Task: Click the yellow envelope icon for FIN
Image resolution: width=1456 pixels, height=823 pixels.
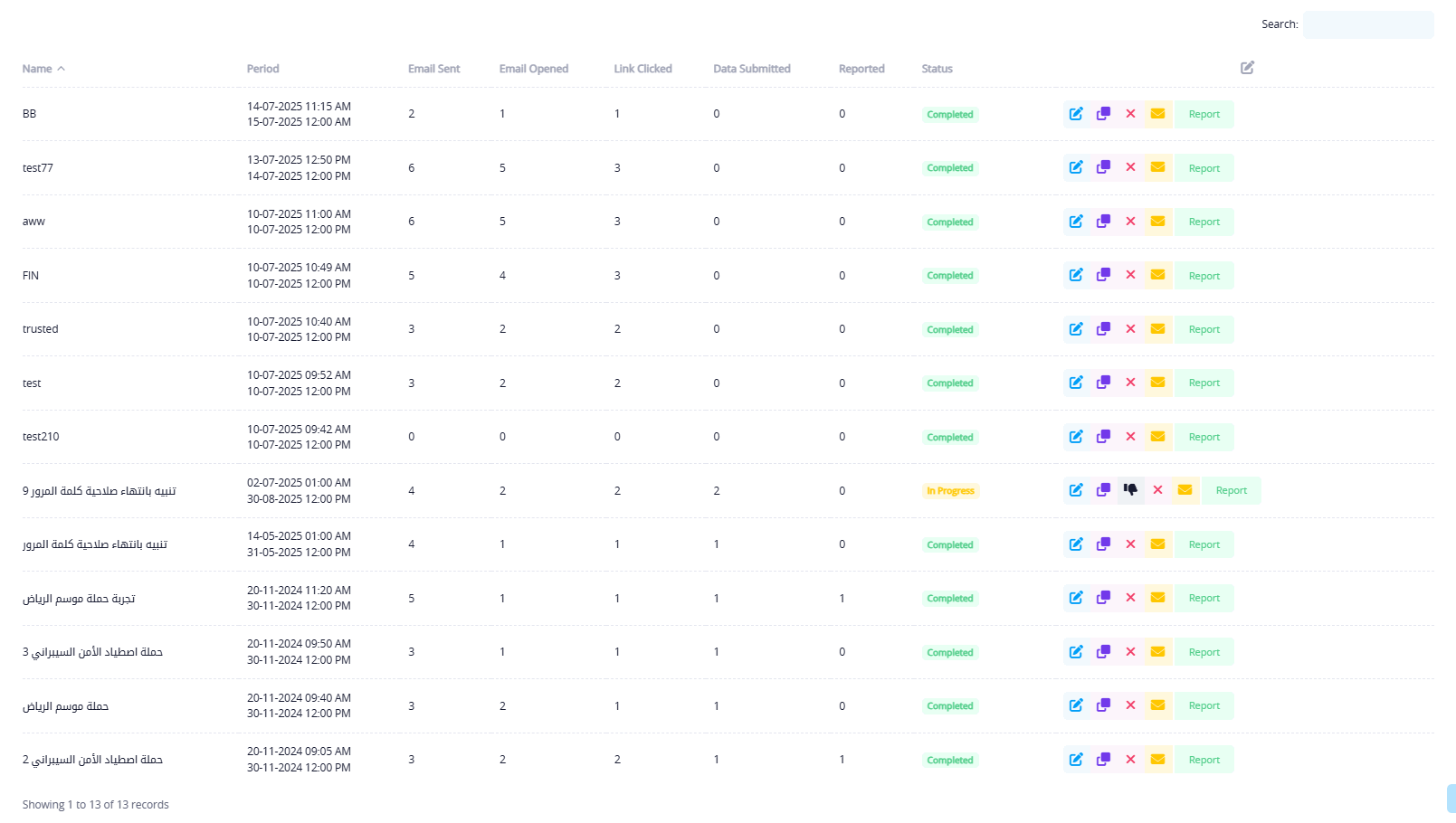Action: [x=1157, y=275]
